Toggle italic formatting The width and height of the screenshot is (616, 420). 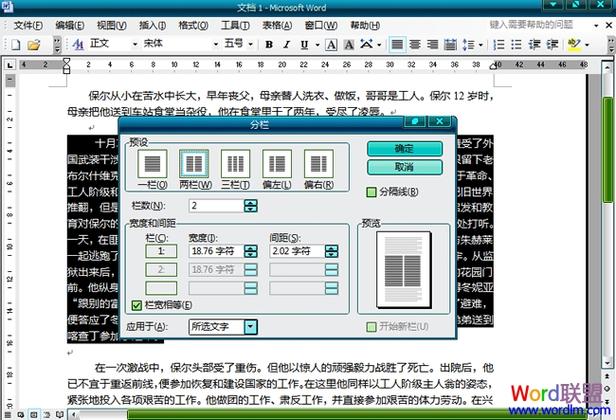[287, 44]
